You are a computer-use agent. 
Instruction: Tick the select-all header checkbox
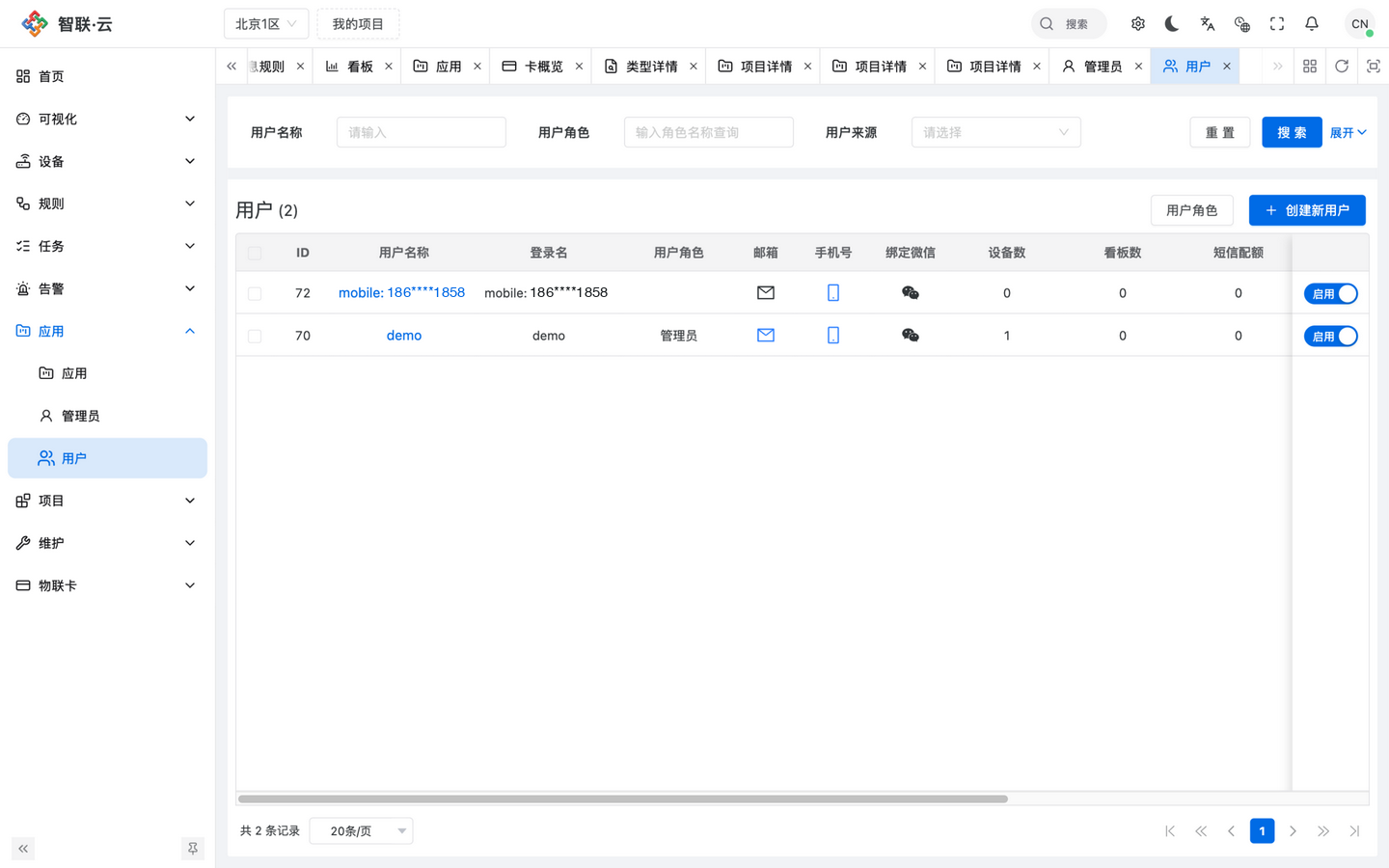click(255, 253)
